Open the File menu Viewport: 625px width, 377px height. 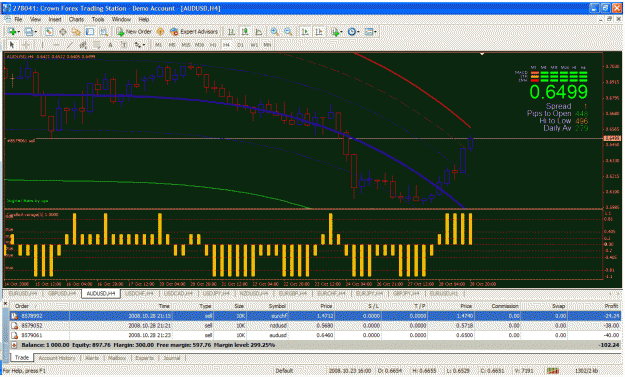click(18, 19)
